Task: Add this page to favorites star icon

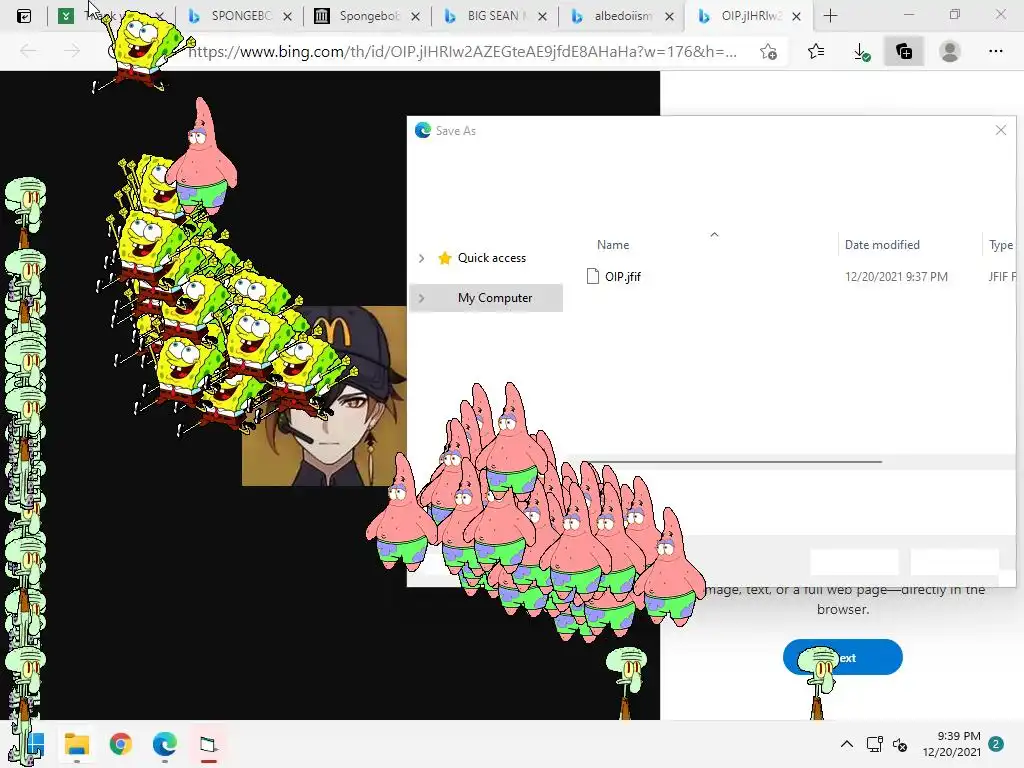Action: 769,52
